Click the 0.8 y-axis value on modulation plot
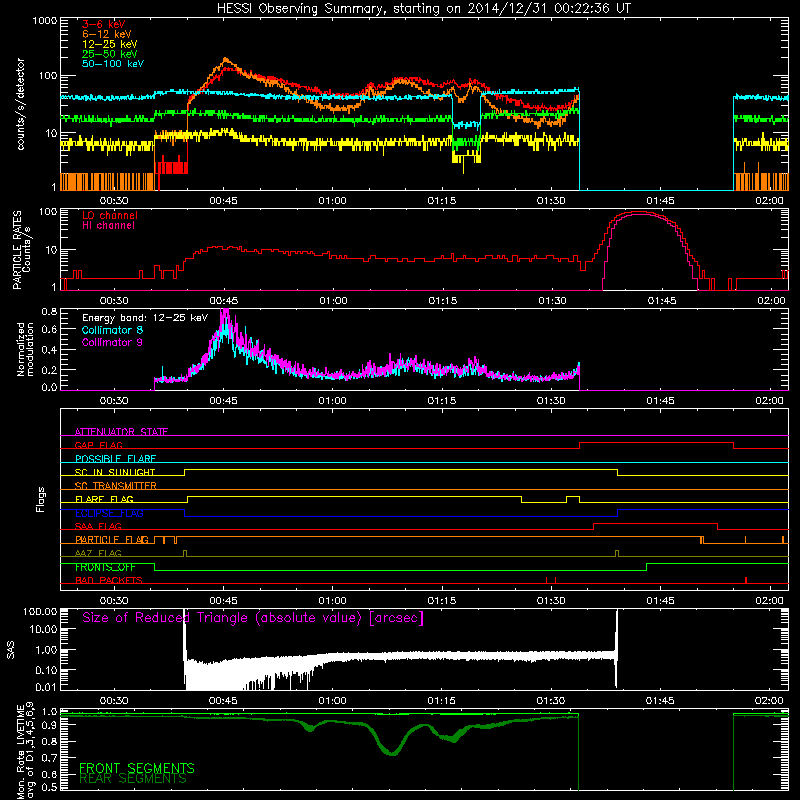This screenshot has height=800, width=800. [x=49, y=311]
